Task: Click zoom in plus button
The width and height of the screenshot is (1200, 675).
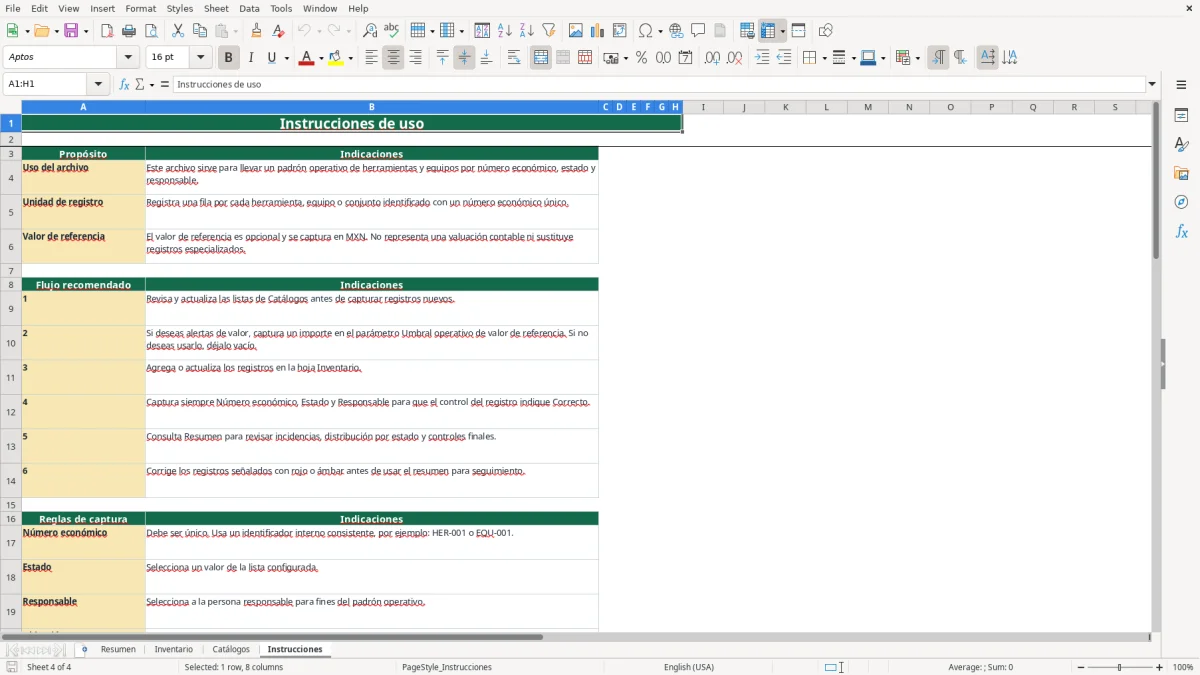Action: (1160, 667)
